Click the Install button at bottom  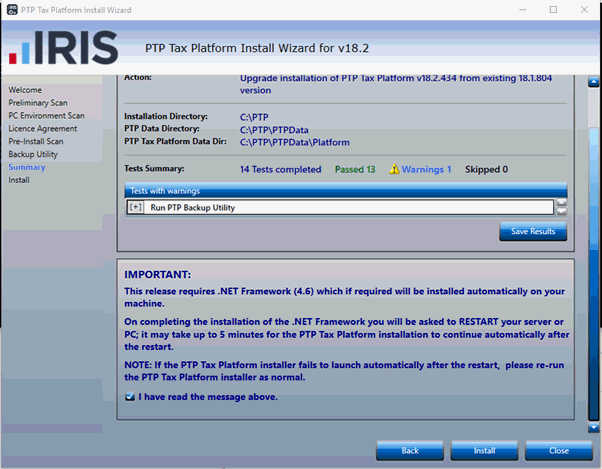(x=484, y=450)
